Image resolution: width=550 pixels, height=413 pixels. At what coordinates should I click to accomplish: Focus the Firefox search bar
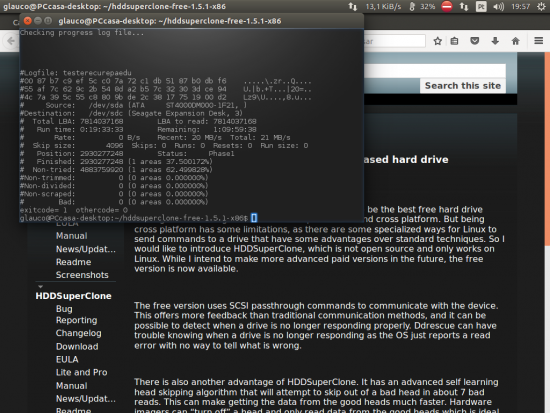click(x=394, y=41)
